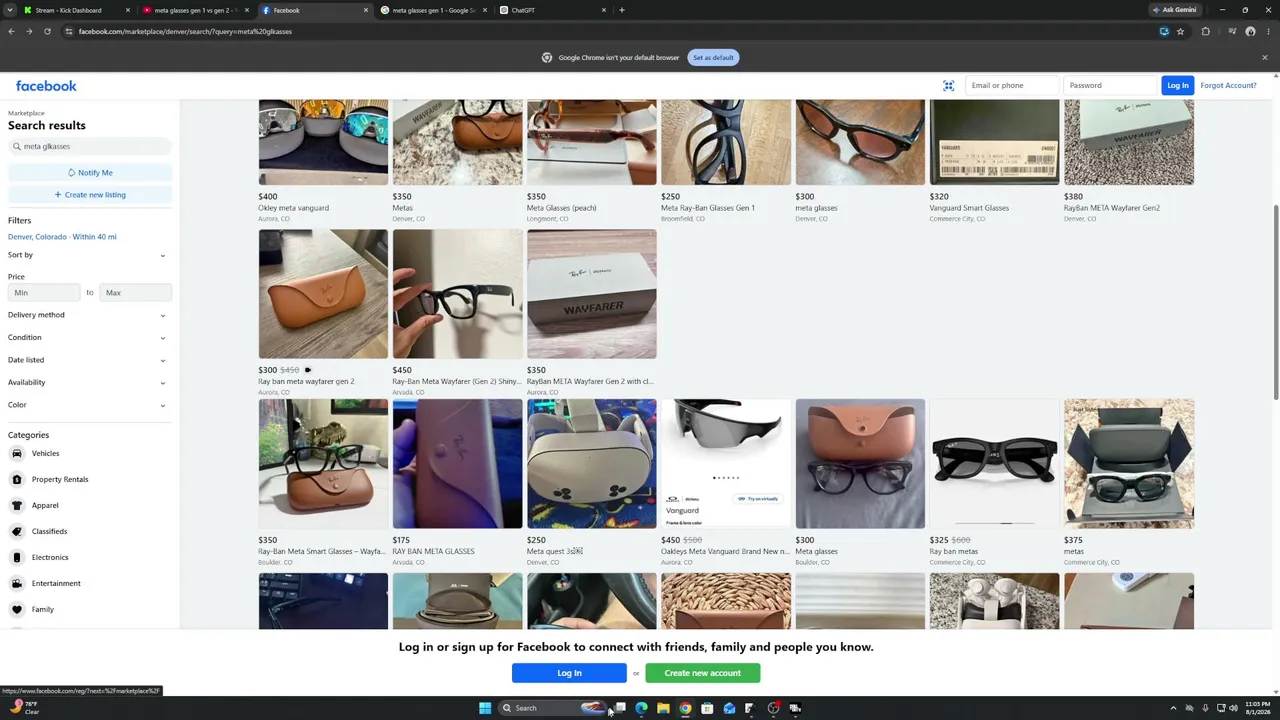
Task: Show hidden system tray icons
Action: pyautogui.click(x=1173, y=708)
